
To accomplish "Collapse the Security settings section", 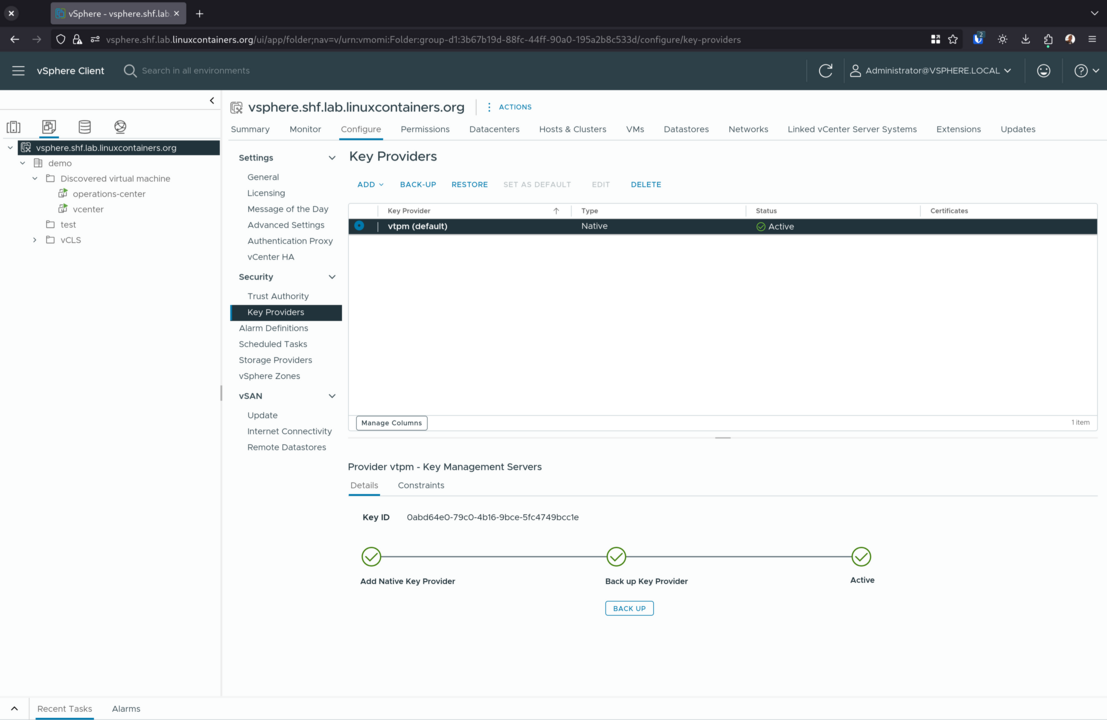I will pyautogui.click(x=332, y=277).
